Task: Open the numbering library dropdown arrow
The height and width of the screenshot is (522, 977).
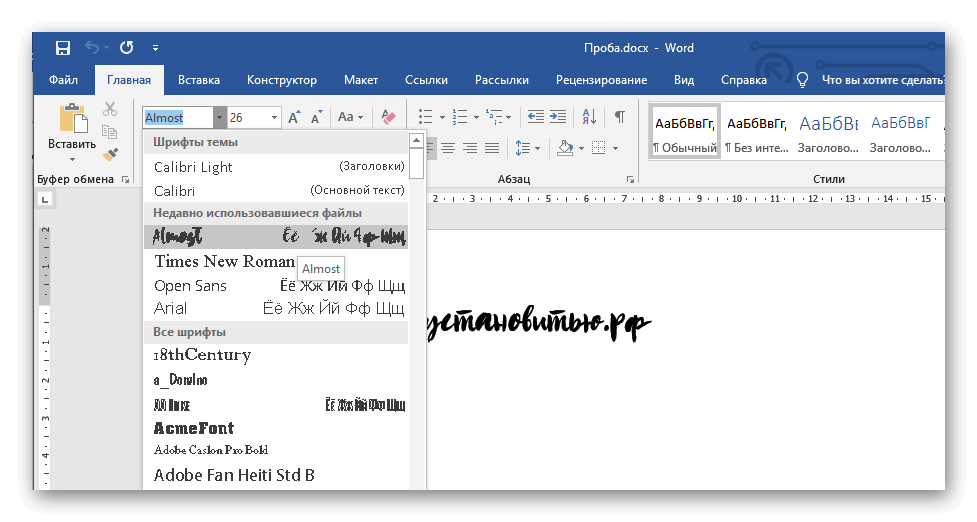Action: tap(477, 117)
